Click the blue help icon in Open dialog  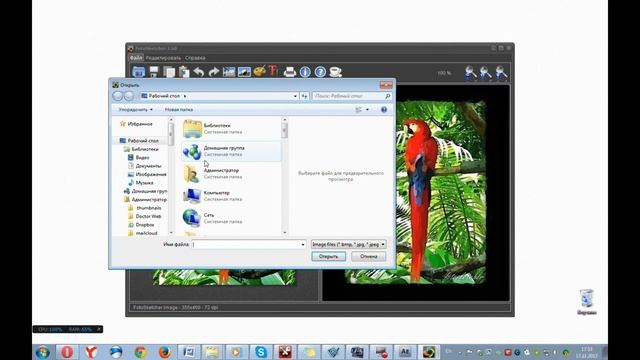pos(384,109)
